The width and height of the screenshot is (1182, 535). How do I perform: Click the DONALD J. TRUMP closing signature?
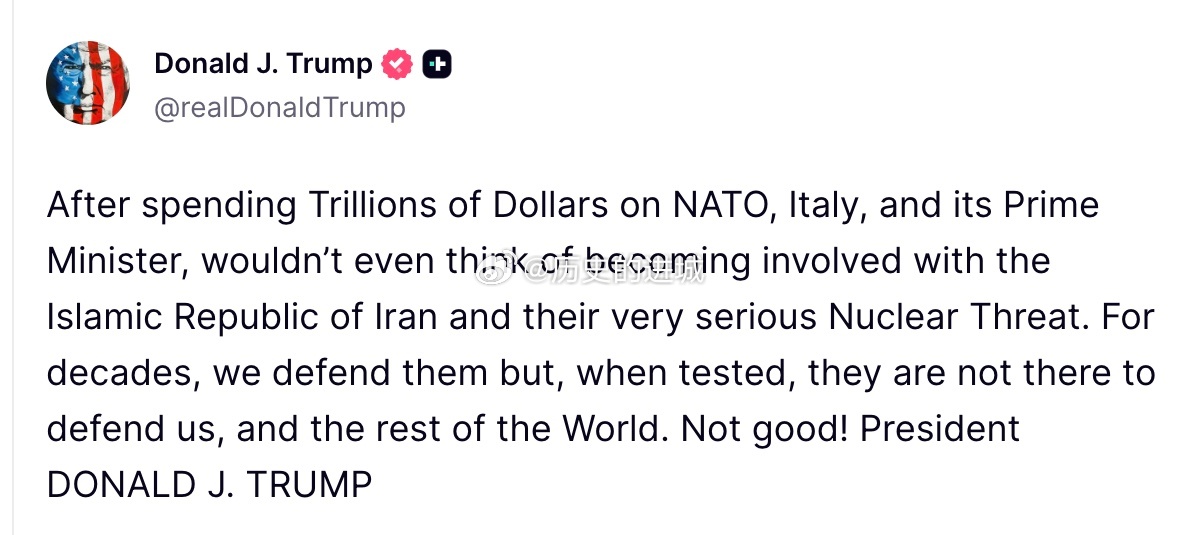[x=210, y=485]
